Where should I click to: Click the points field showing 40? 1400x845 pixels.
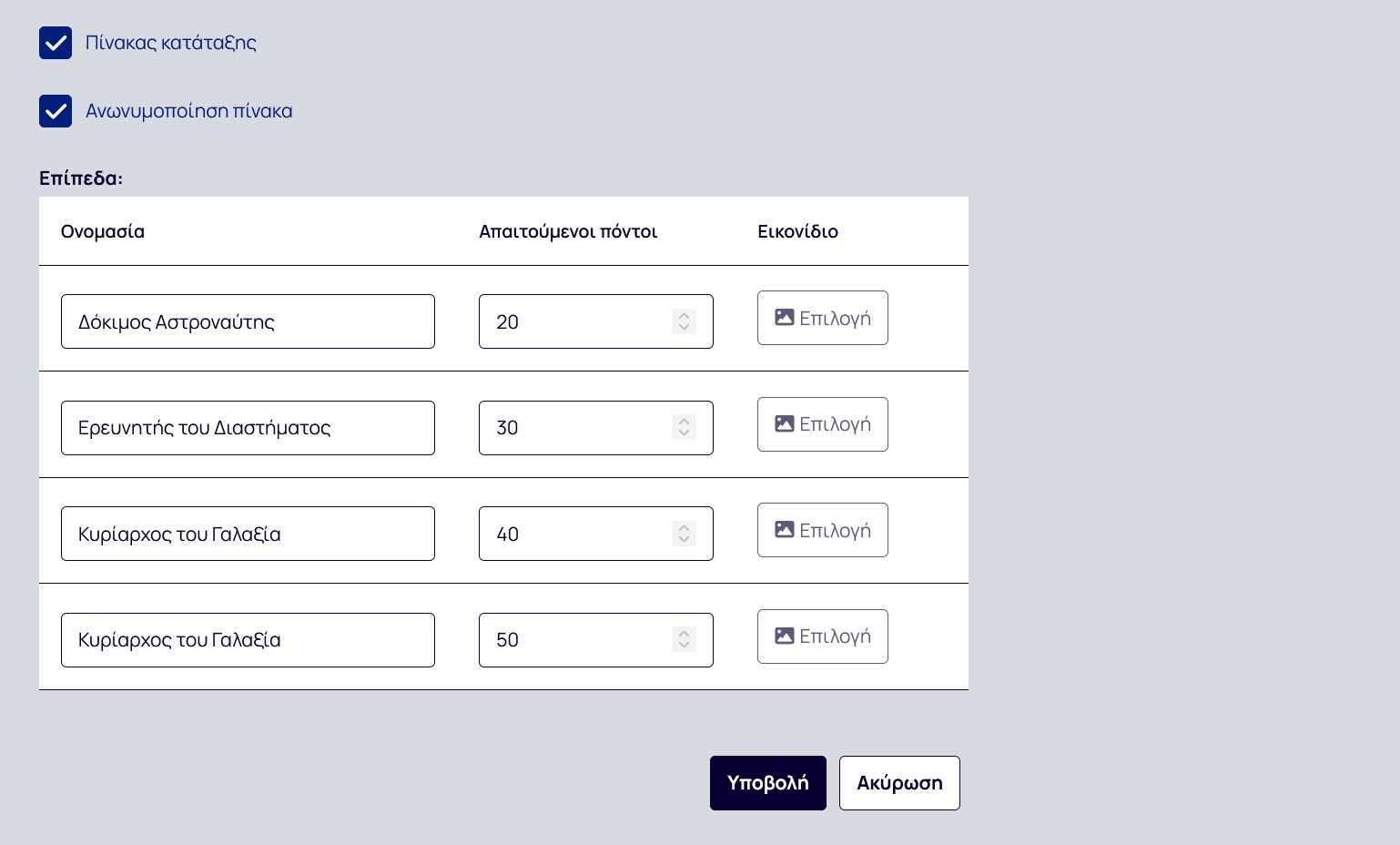pyautogui.click(x=596, y=534)
